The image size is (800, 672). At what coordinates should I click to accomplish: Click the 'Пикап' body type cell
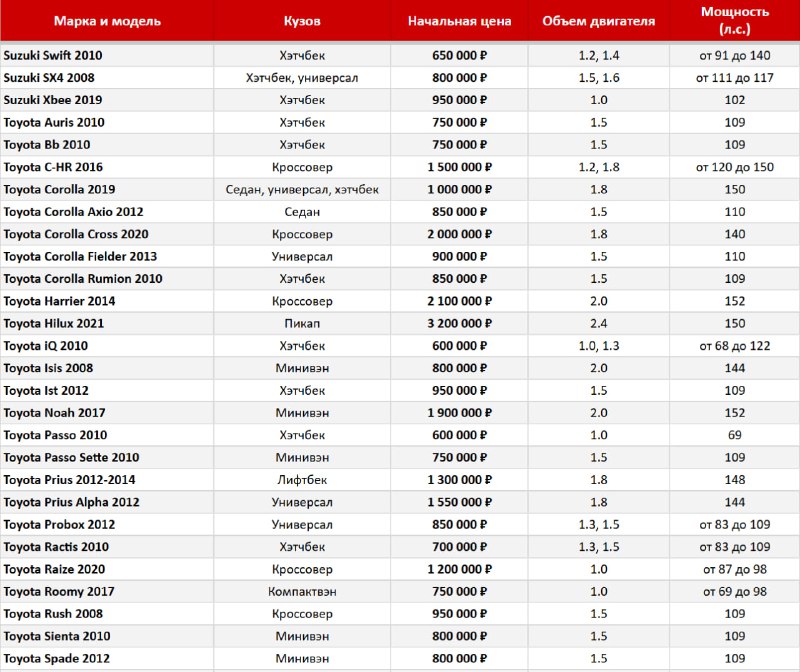301,323
